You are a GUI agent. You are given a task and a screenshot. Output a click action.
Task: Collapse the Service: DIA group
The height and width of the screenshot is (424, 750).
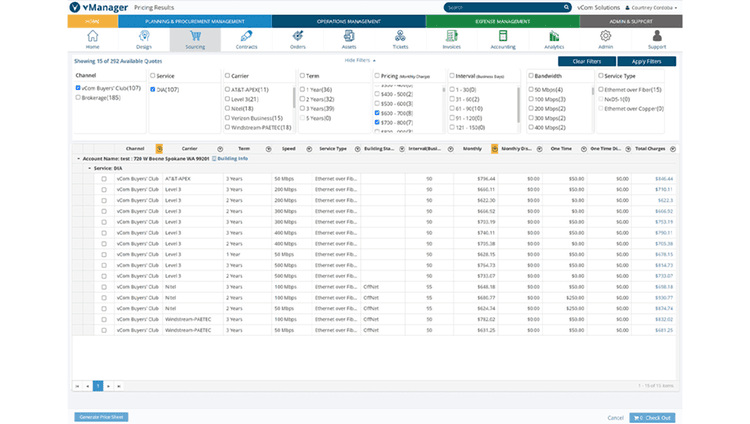pos(89,168)
